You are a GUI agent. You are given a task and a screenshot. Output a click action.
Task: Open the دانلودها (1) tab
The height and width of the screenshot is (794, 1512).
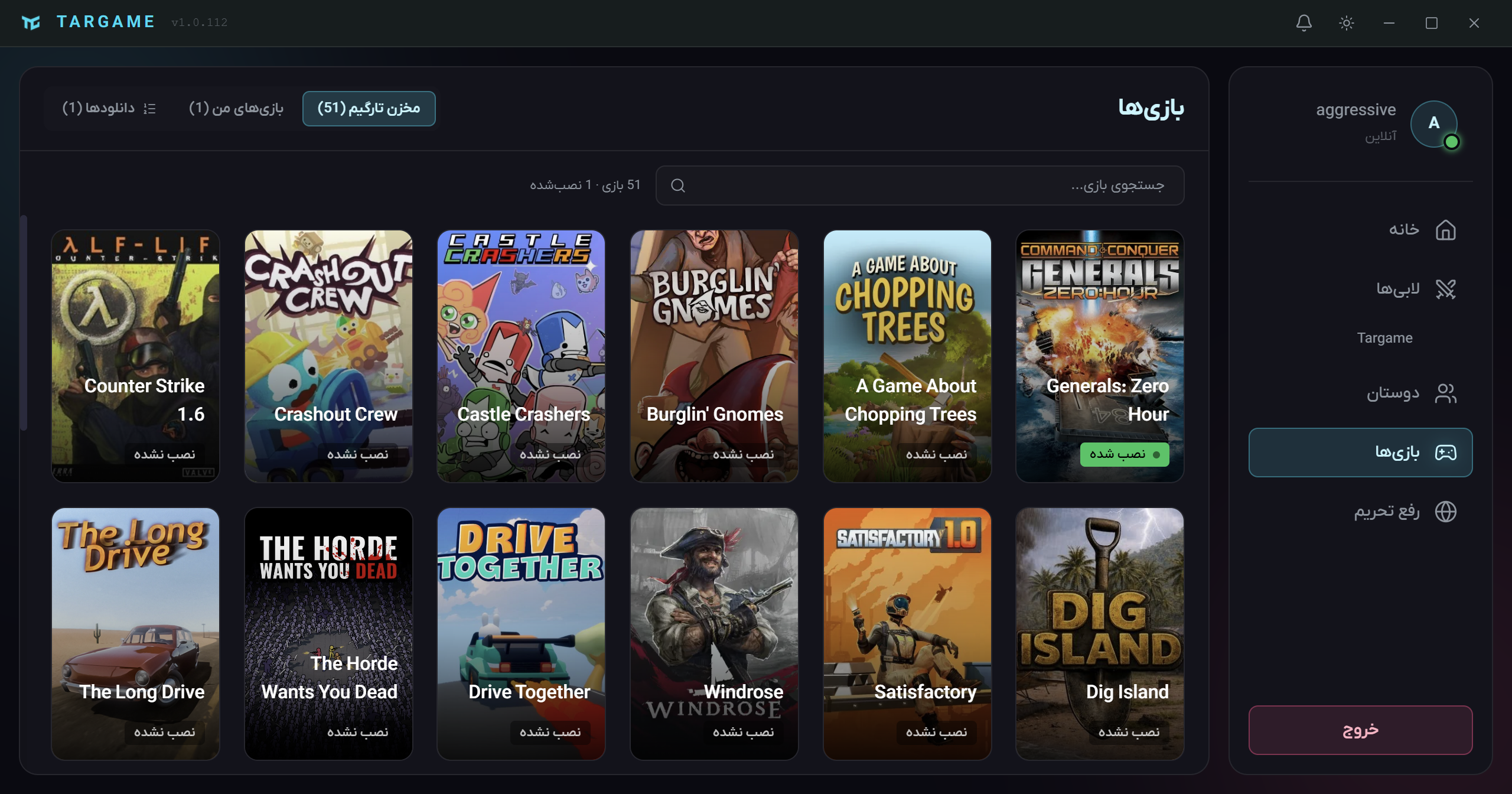click(x=109, y=108)
